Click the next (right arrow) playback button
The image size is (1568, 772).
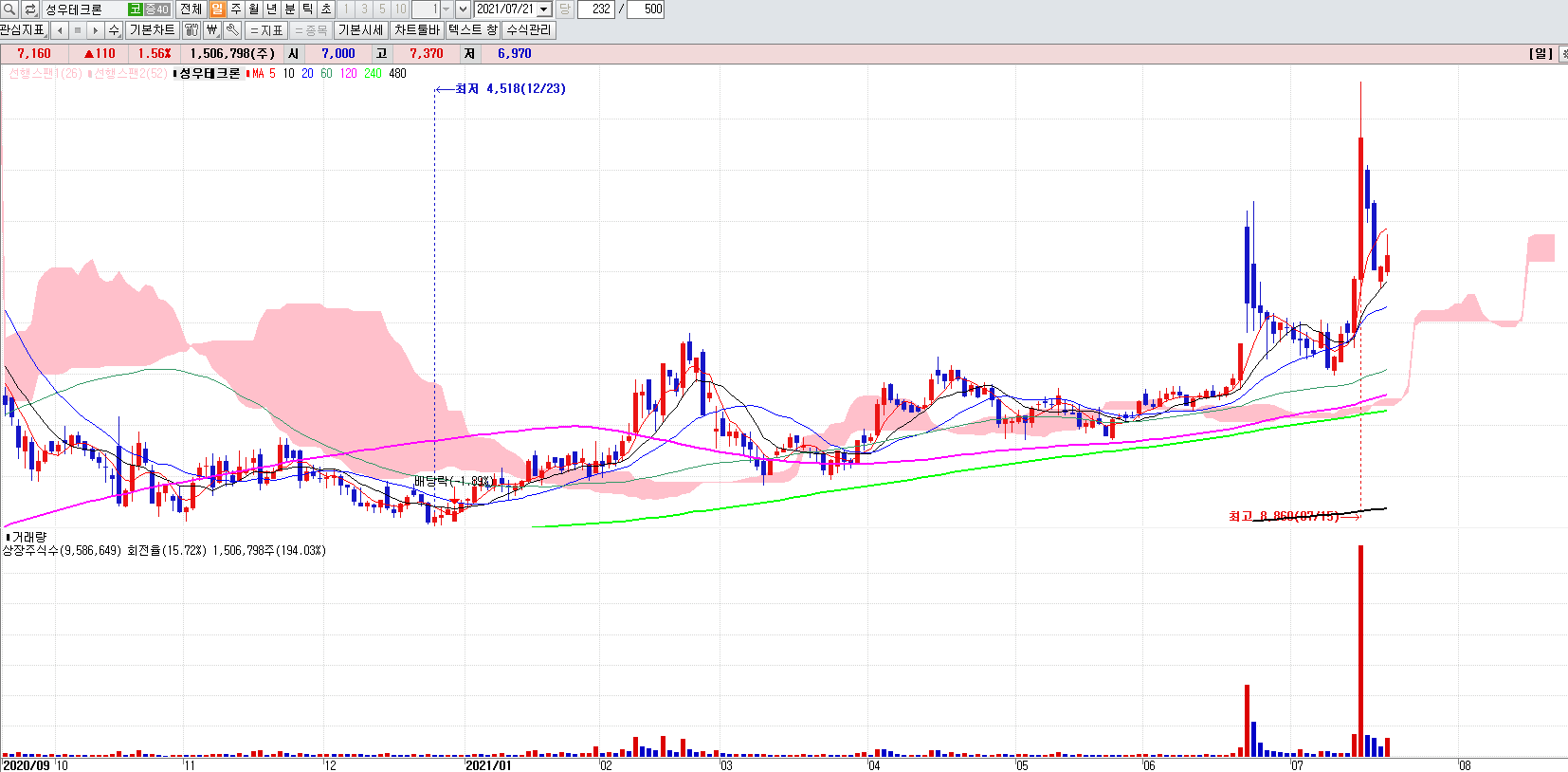coord(96,30)
